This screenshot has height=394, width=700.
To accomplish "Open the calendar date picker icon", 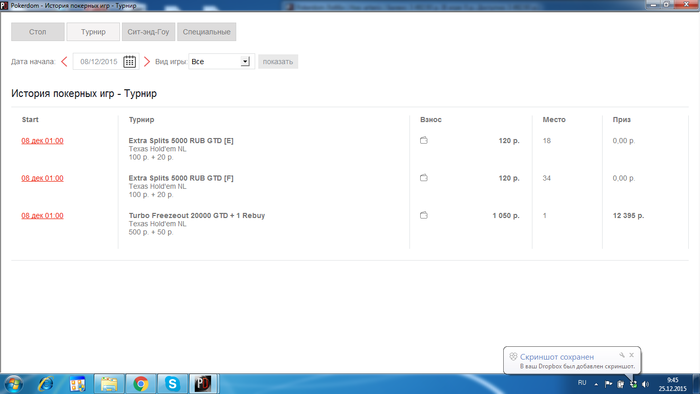I will tap(129, 62).
